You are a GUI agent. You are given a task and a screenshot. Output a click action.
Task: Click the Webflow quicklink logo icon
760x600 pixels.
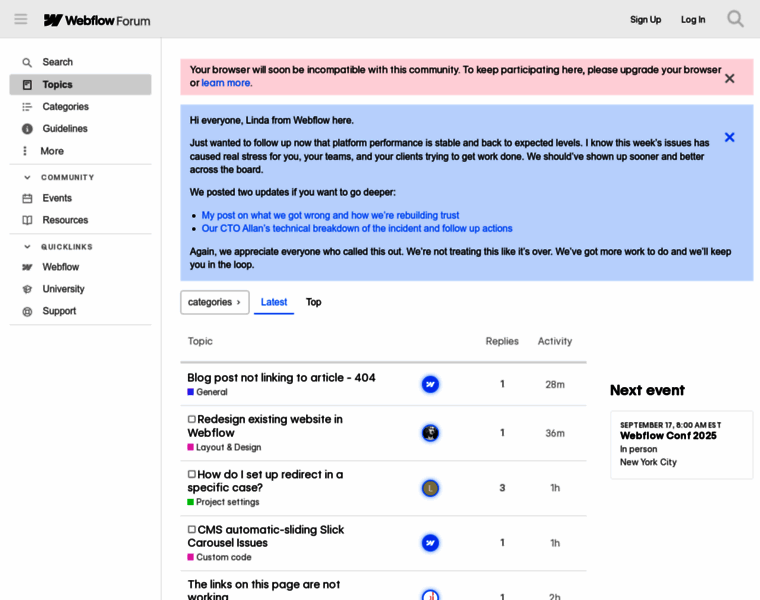[27, 267]
